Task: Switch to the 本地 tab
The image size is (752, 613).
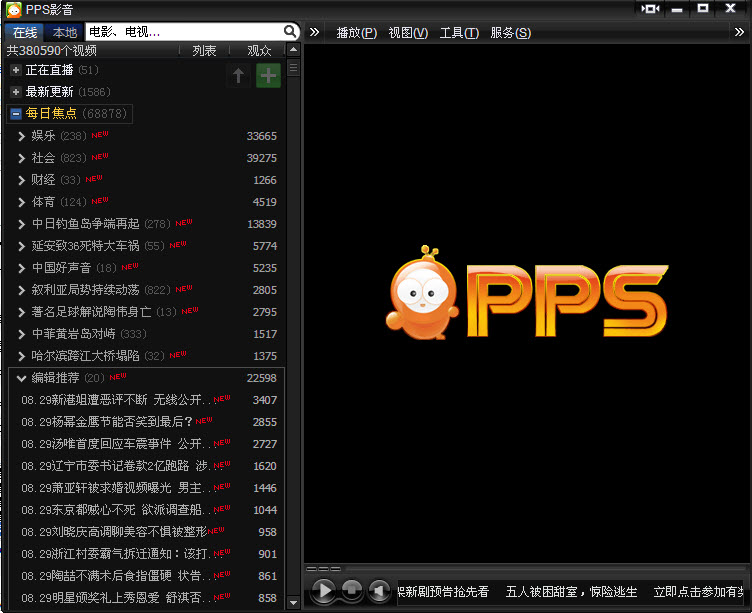Action: [x=64, y=32]
